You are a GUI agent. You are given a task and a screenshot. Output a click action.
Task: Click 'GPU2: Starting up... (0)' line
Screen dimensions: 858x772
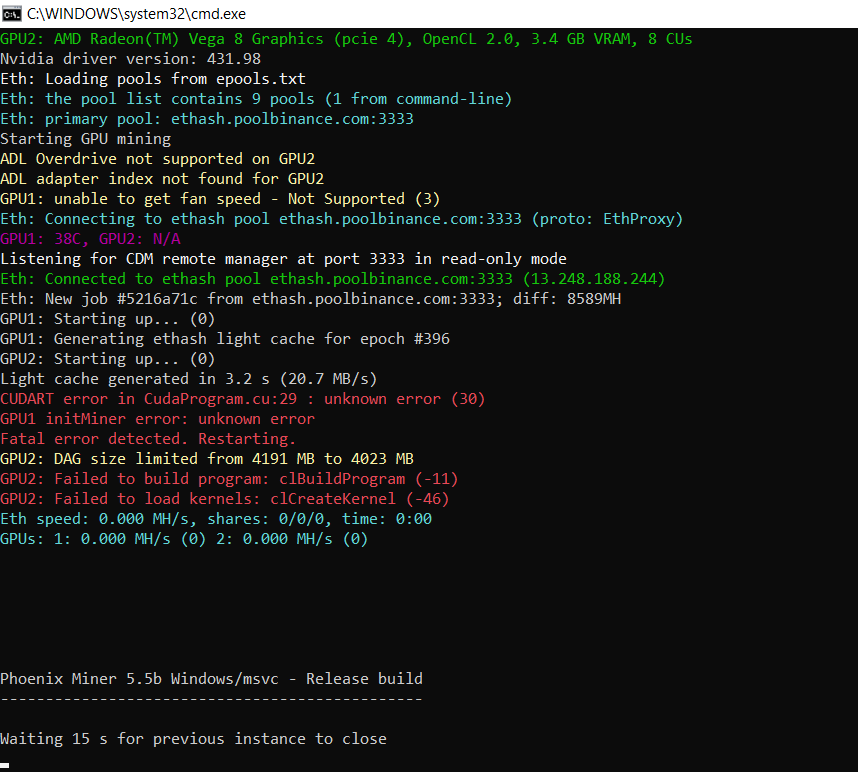pos(108,359)
